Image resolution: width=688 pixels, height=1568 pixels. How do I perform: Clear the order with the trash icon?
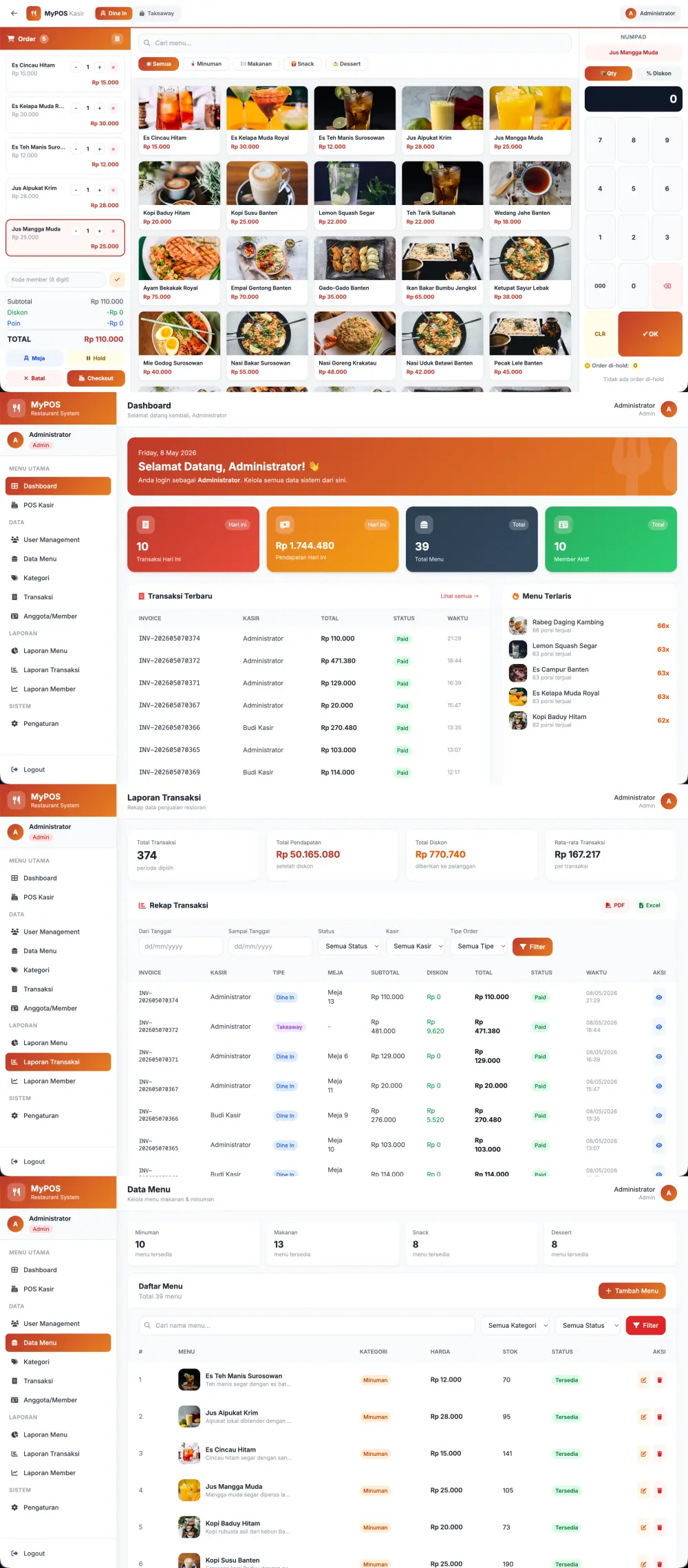coord(117,39)
